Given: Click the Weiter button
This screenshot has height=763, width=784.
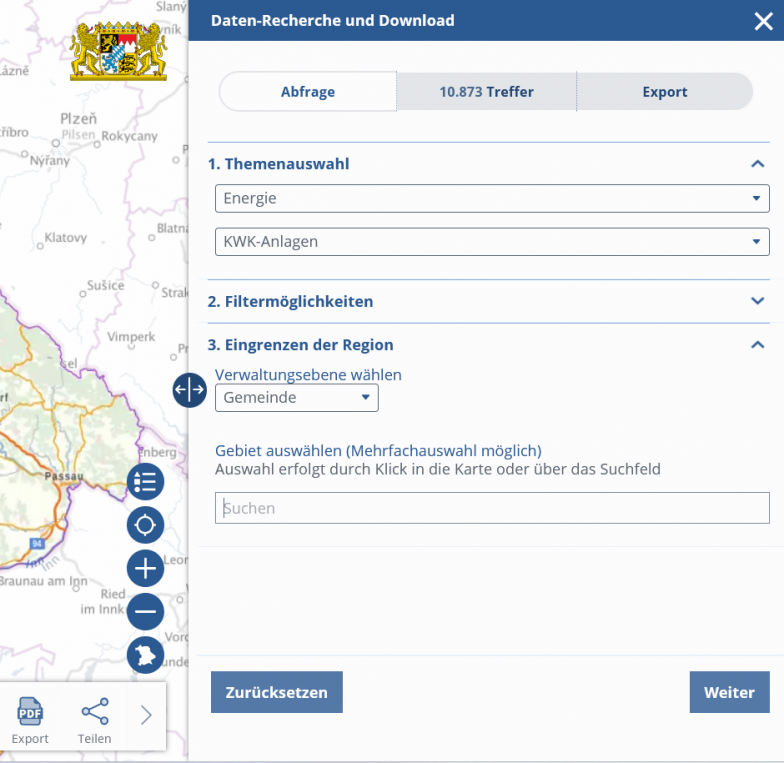Looking at the screenshot, I should point(729,692).
